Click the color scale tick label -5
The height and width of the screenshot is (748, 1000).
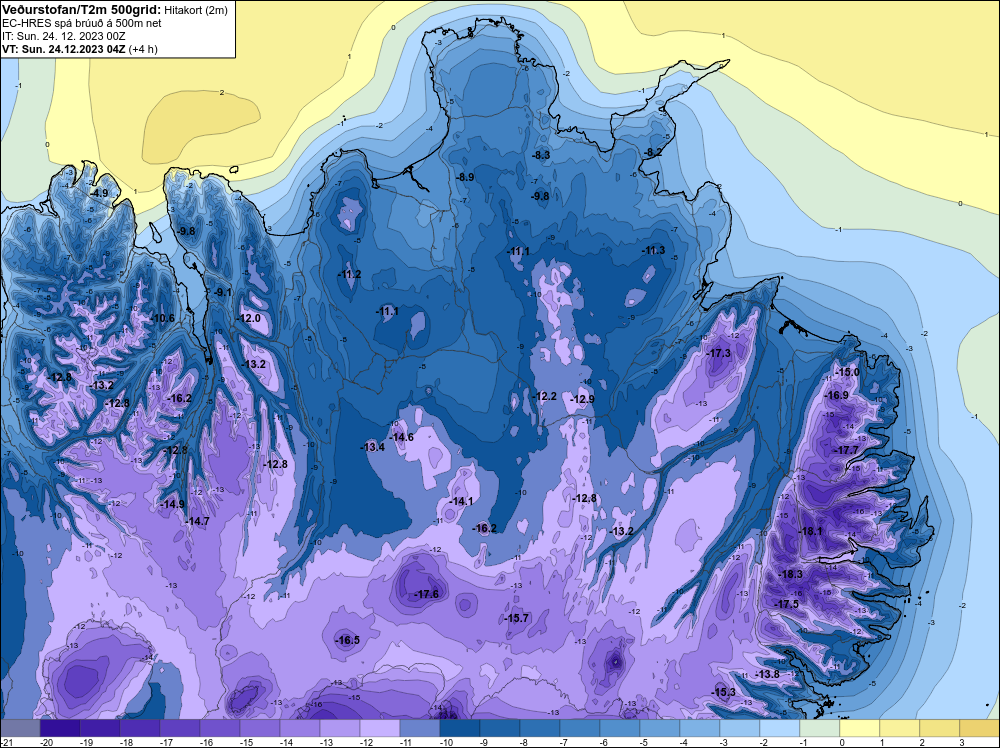click(x=645, y=742)
